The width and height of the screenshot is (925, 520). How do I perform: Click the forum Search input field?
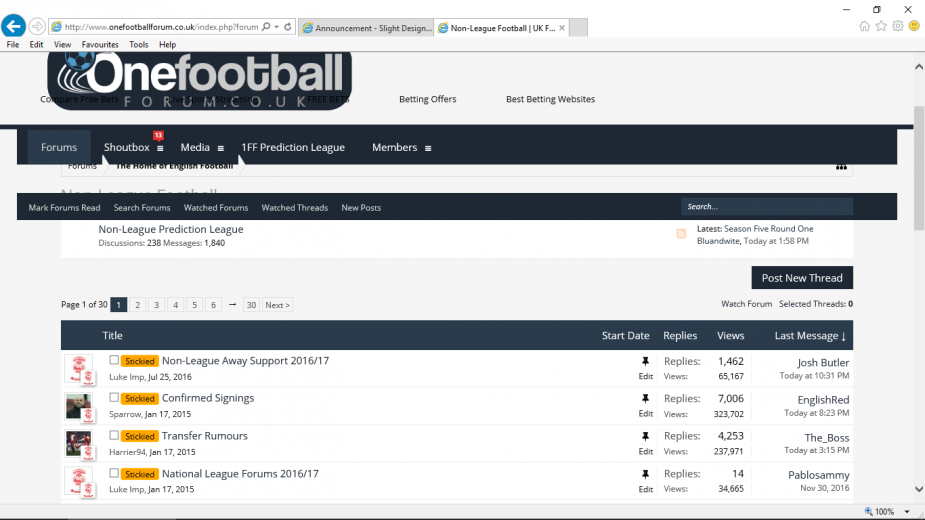766,207
